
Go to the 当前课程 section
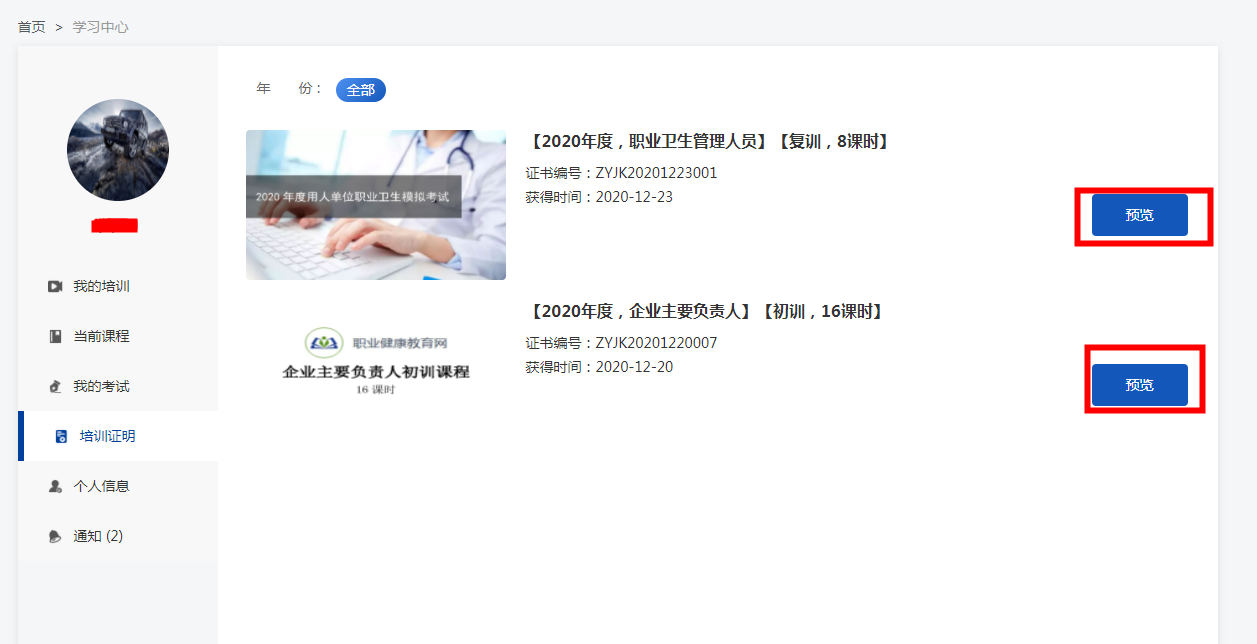101,337
